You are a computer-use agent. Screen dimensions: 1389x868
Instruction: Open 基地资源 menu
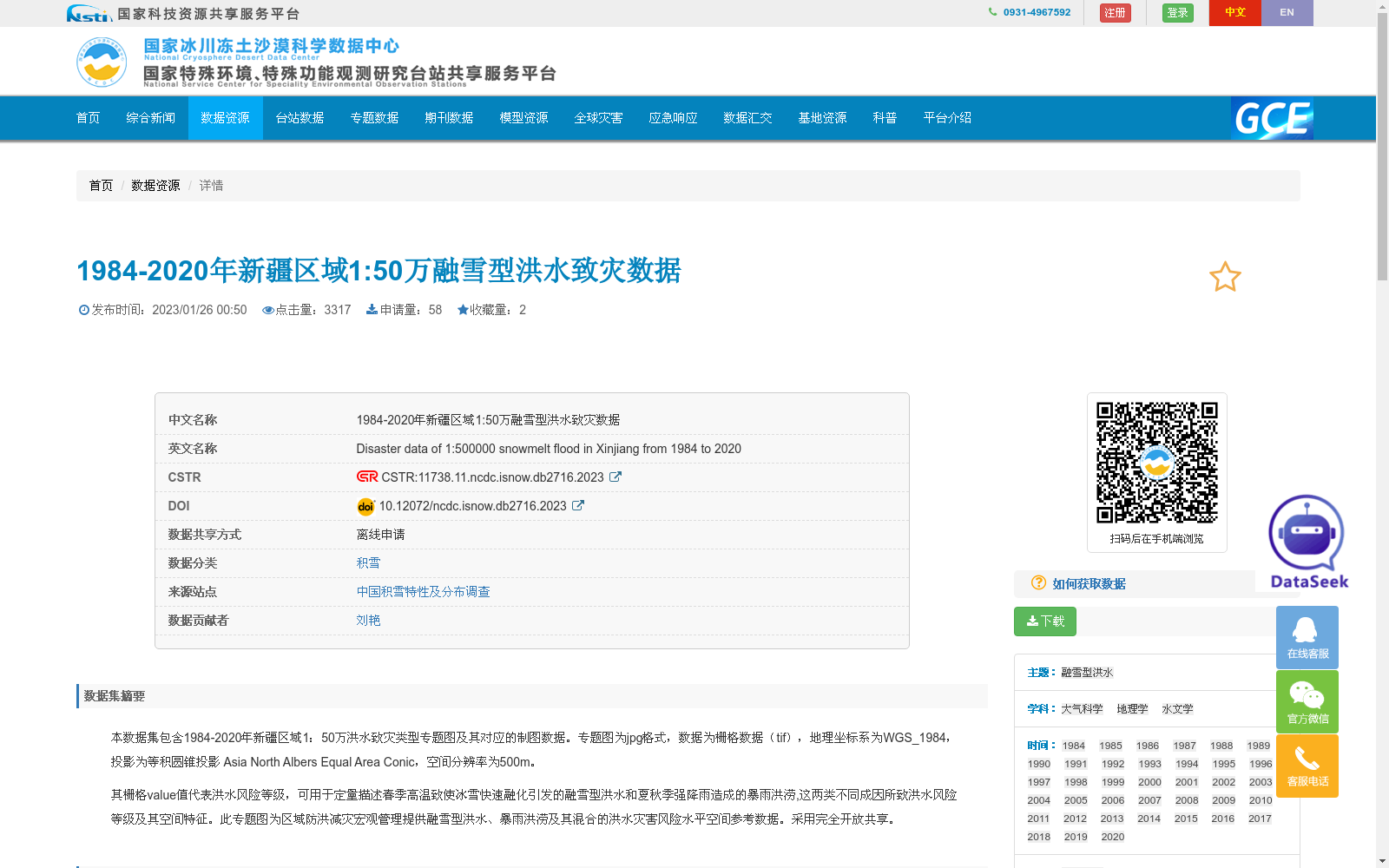[x=823, y=118]
